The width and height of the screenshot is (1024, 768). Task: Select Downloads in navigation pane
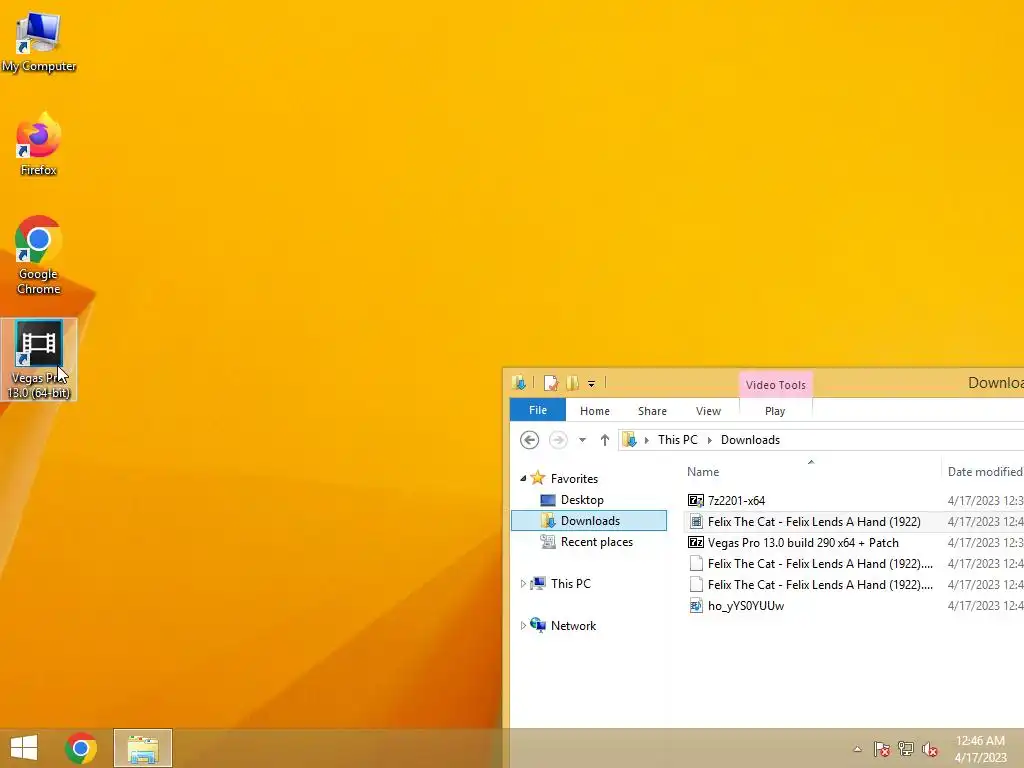coord(589,520)
